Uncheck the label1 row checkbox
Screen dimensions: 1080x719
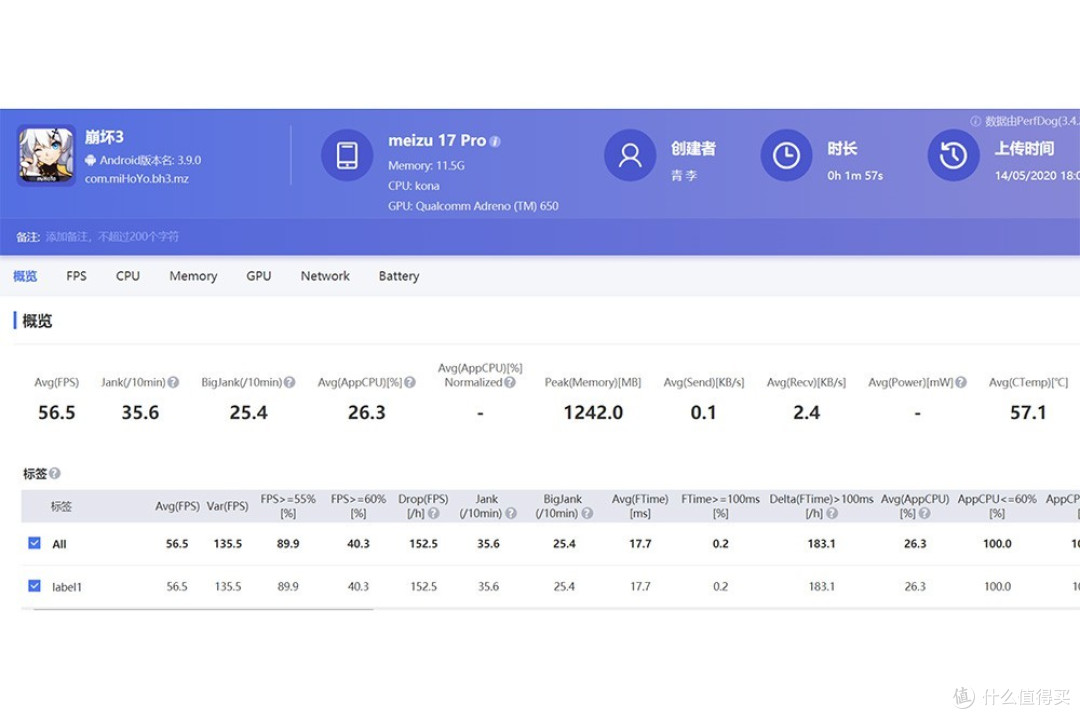pos(34,585)
